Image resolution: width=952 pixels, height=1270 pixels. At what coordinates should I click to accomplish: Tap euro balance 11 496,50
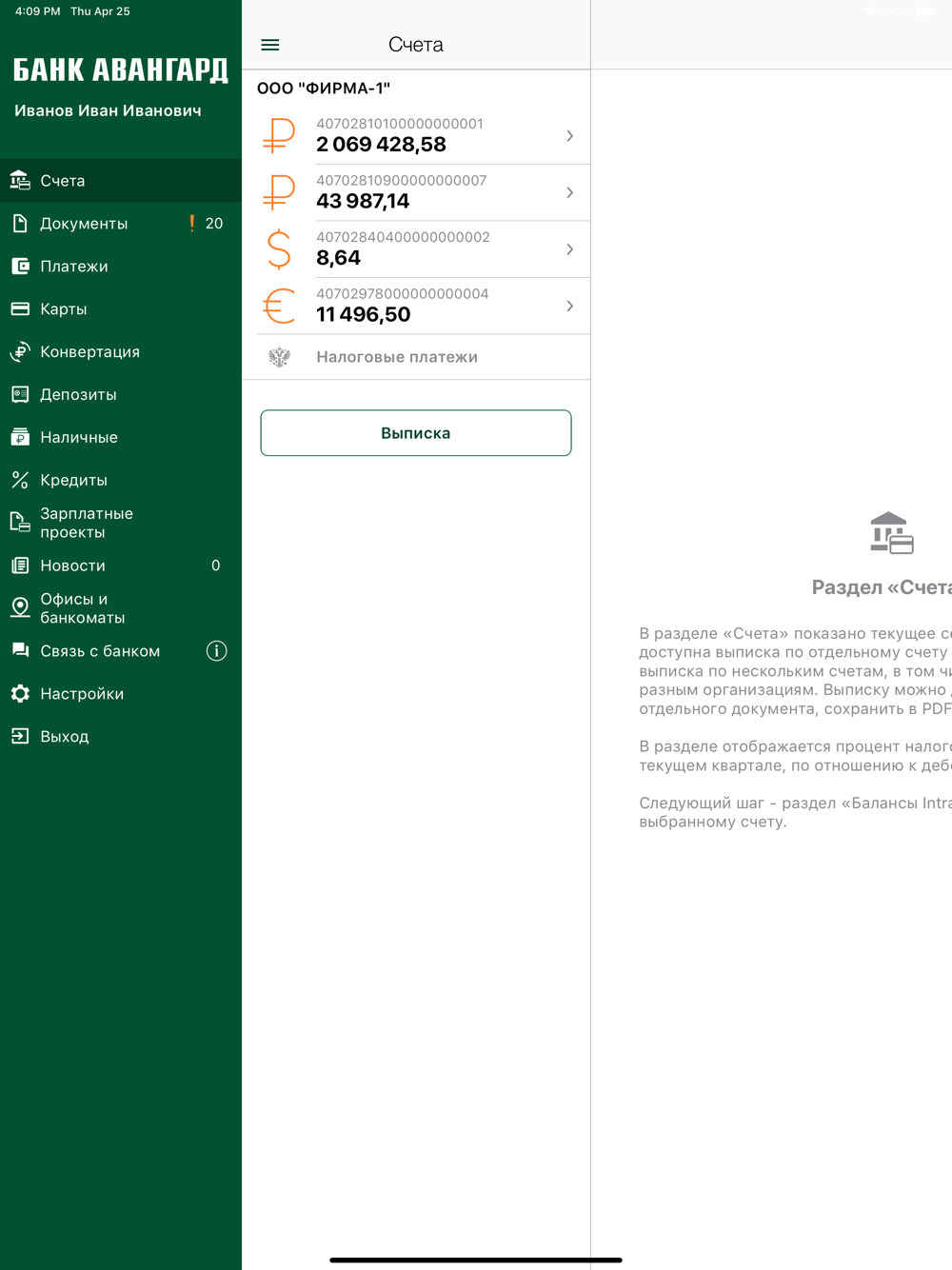(x=364, y=314)
